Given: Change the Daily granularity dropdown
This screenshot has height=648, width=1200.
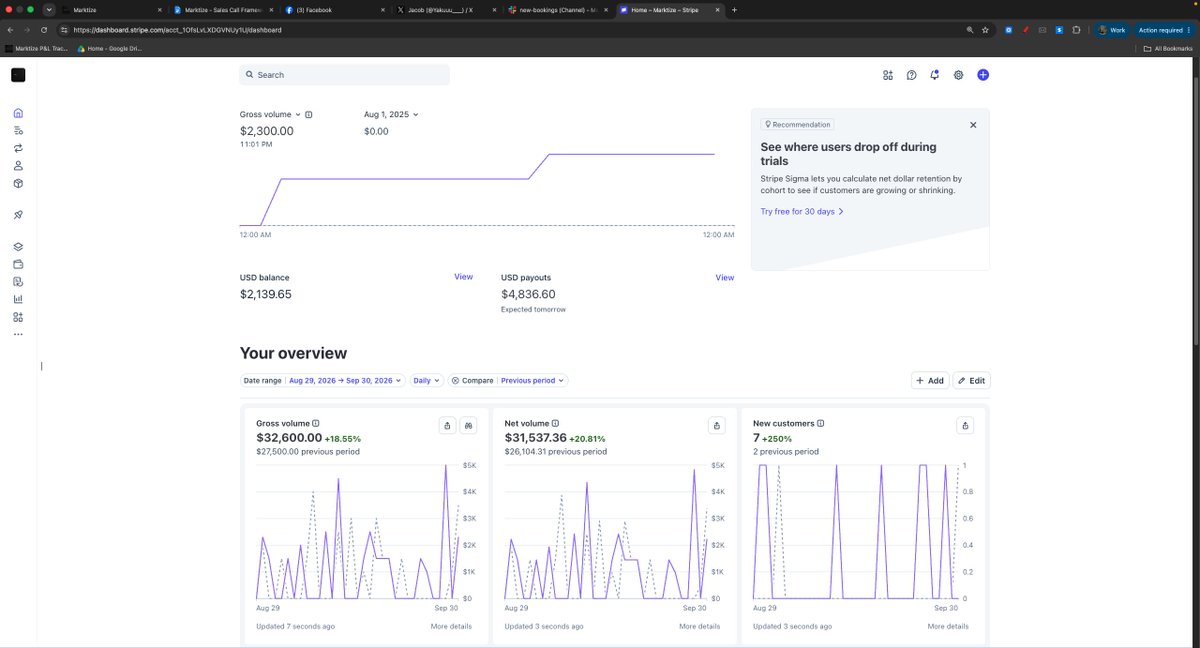Looking at the screenshot, I should (427, 381).
